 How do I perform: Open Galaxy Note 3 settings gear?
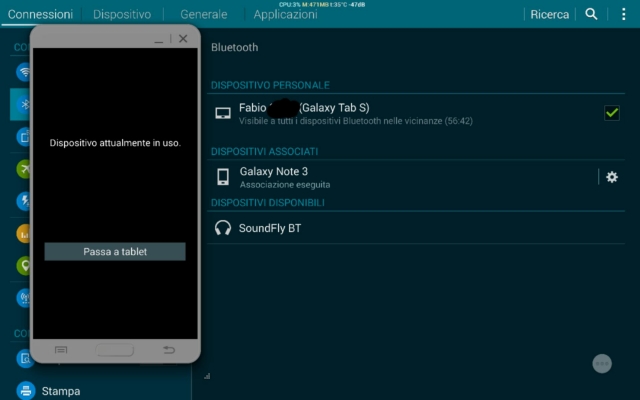[611, 177]
